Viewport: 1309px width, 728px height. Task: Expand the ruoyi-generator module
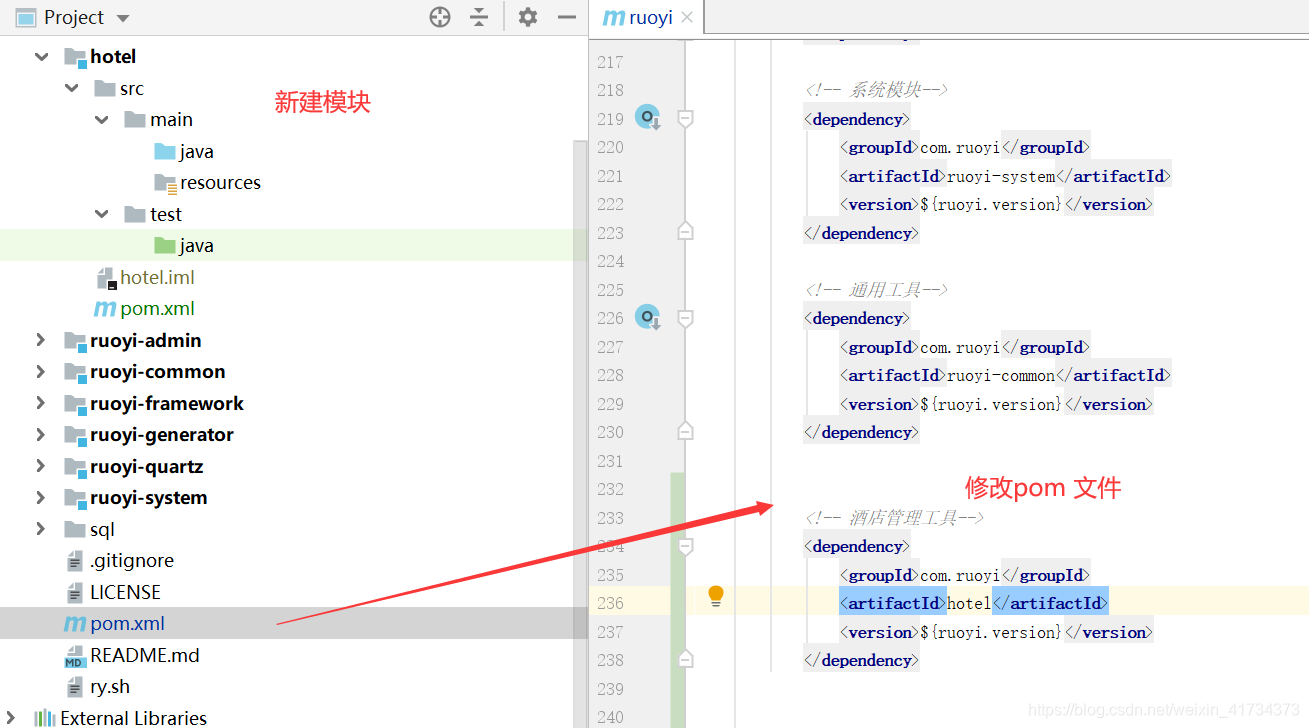click(x=41, y=435)
